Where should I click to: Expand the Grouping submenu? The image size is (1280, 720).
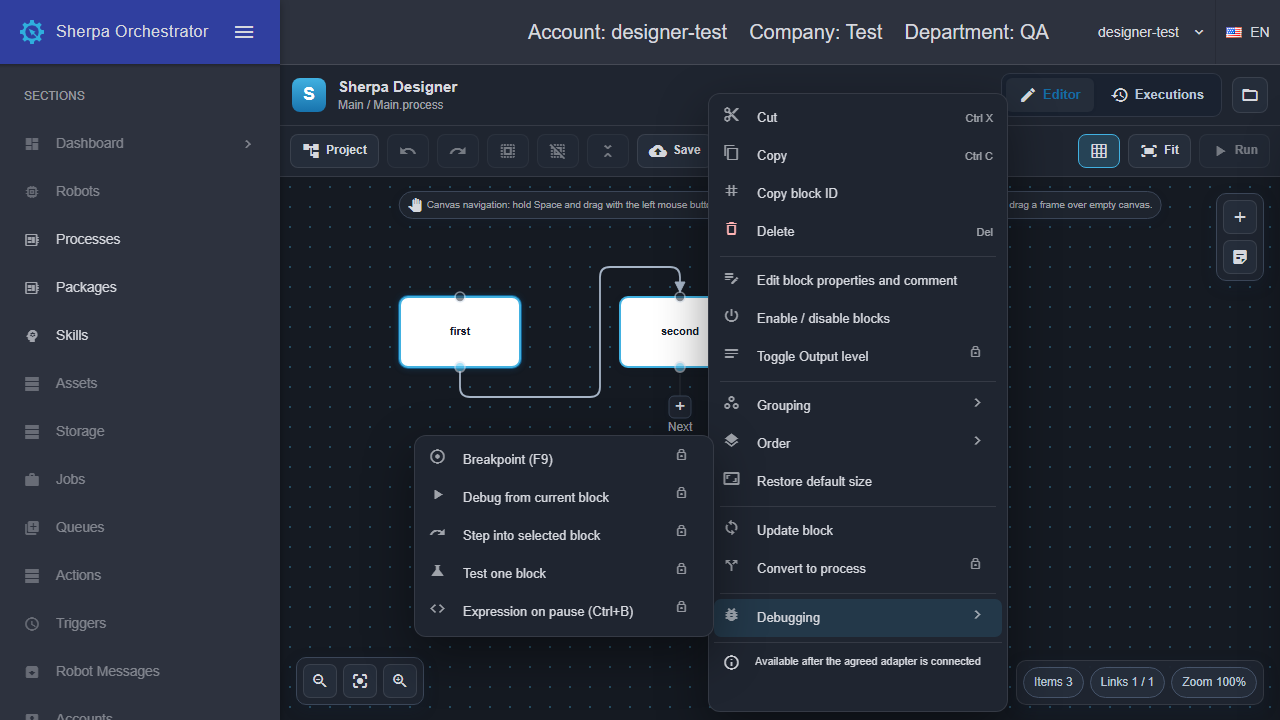[x=857, y=405]
